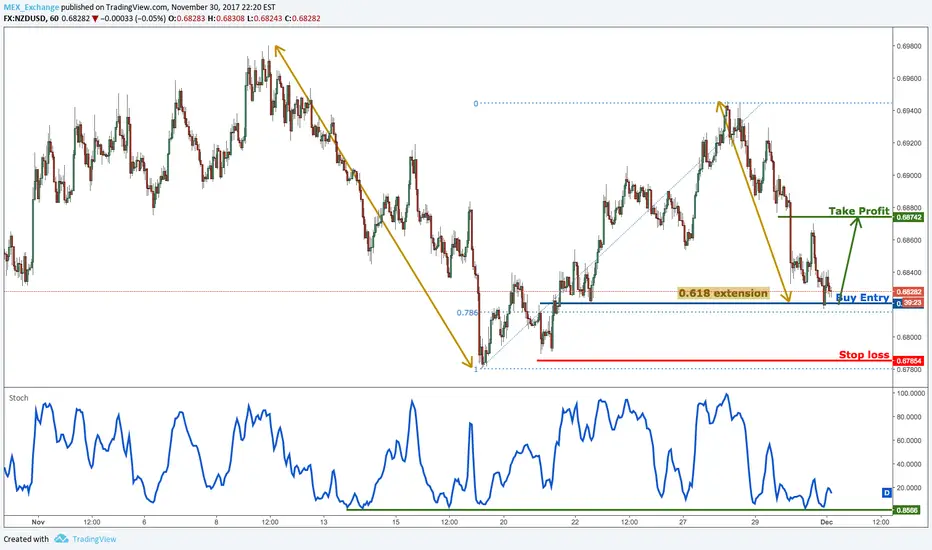Click the blue D marker icon
Viewport: 932px width, 550px height.
coord(887,492)
